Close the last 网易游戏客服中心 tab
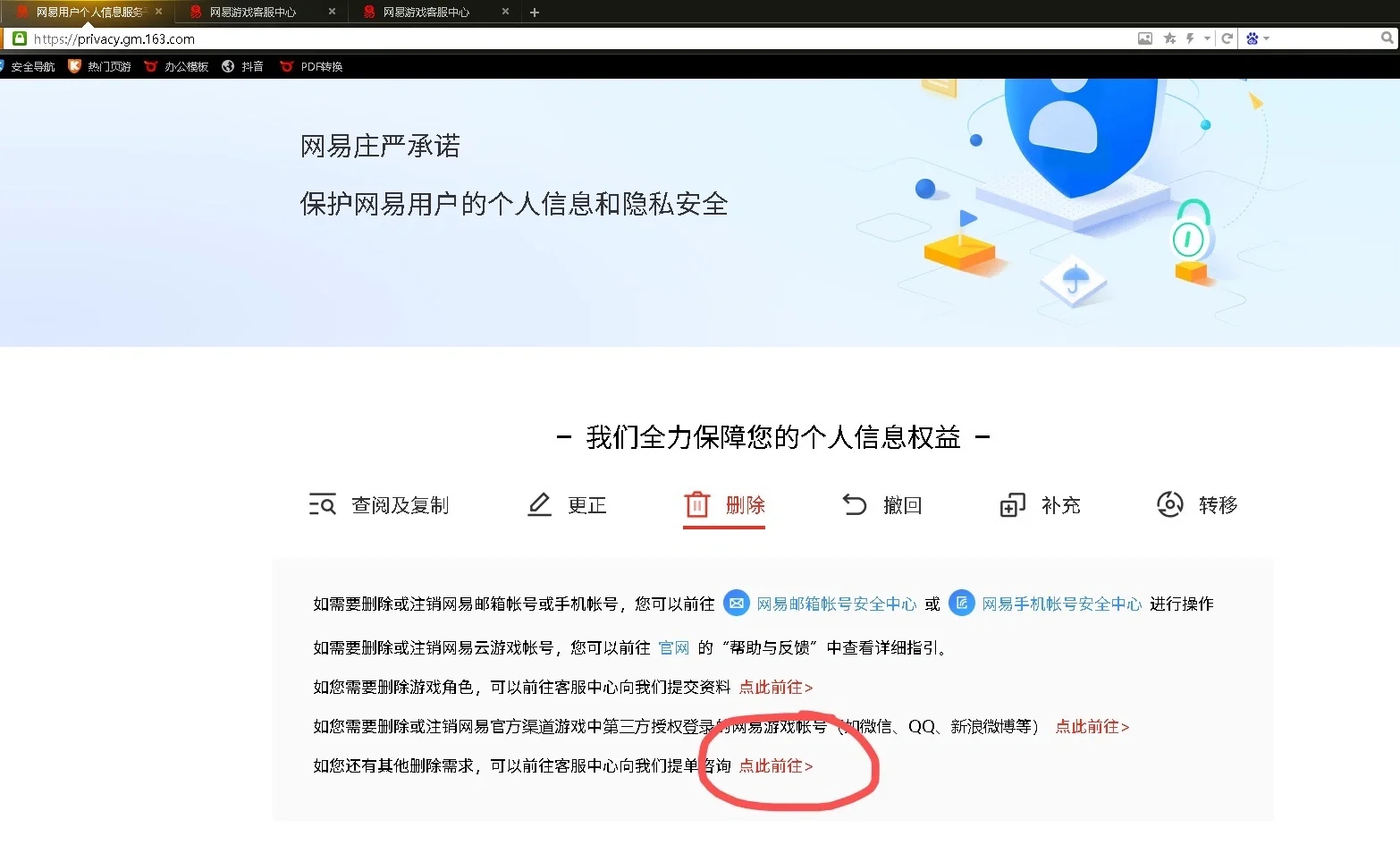 pyautogui.click(x=506, y=12)
